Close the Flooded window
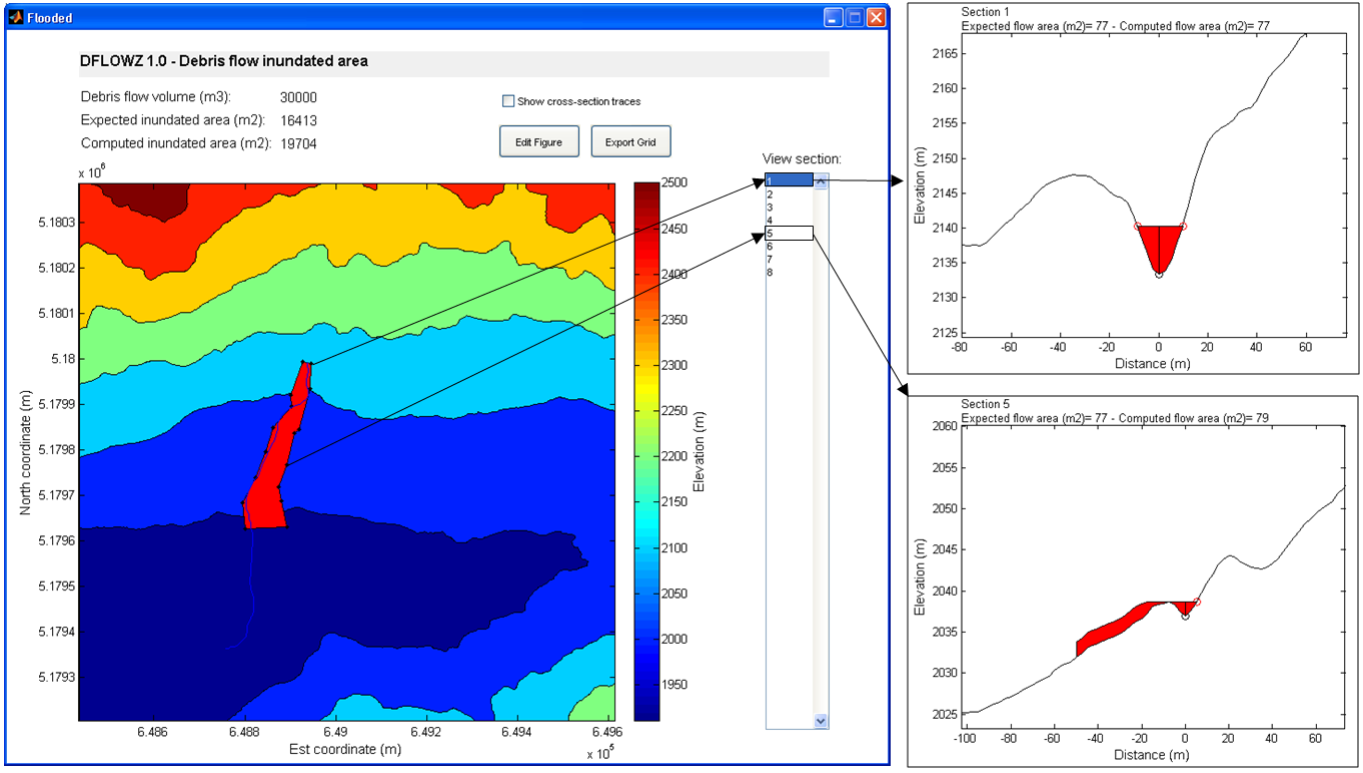Screen dimensions: 1363x773 877,18
